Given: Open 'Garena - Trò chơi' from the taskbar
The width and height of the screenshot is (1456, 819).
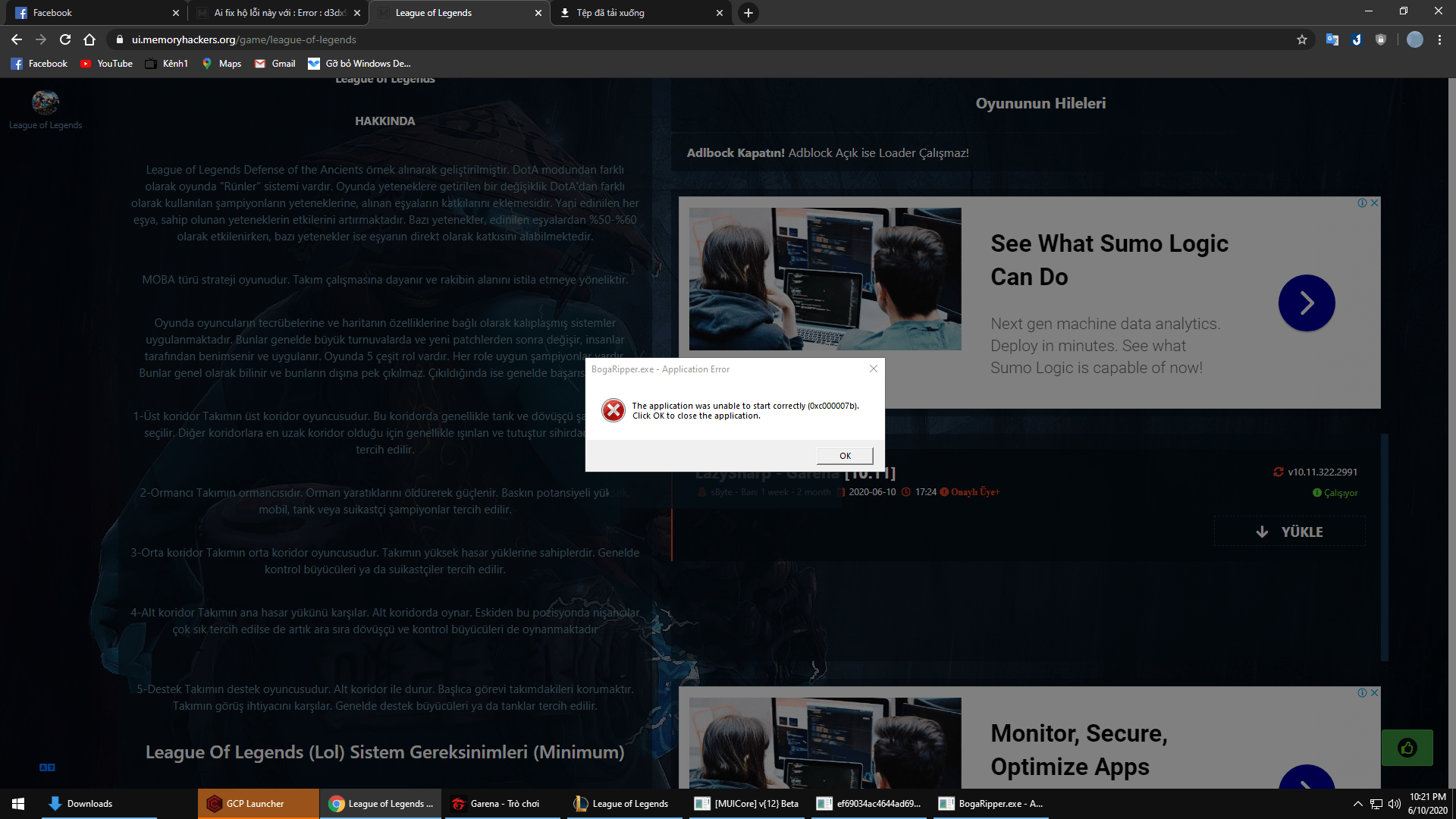Looking at the screenshot, I should 504,804.
